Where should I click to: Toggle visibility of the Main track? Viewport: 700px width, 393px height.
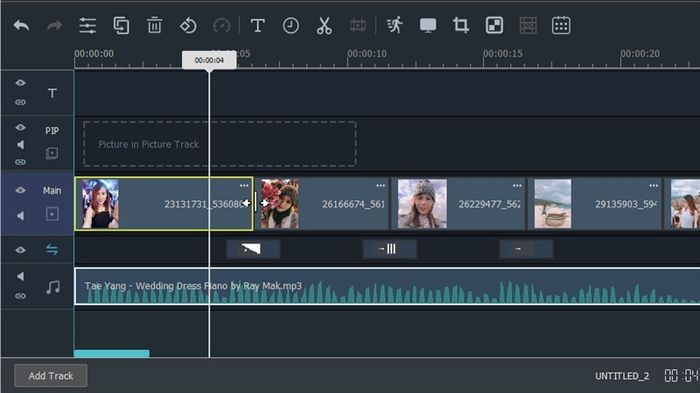(x=21, y=190)
